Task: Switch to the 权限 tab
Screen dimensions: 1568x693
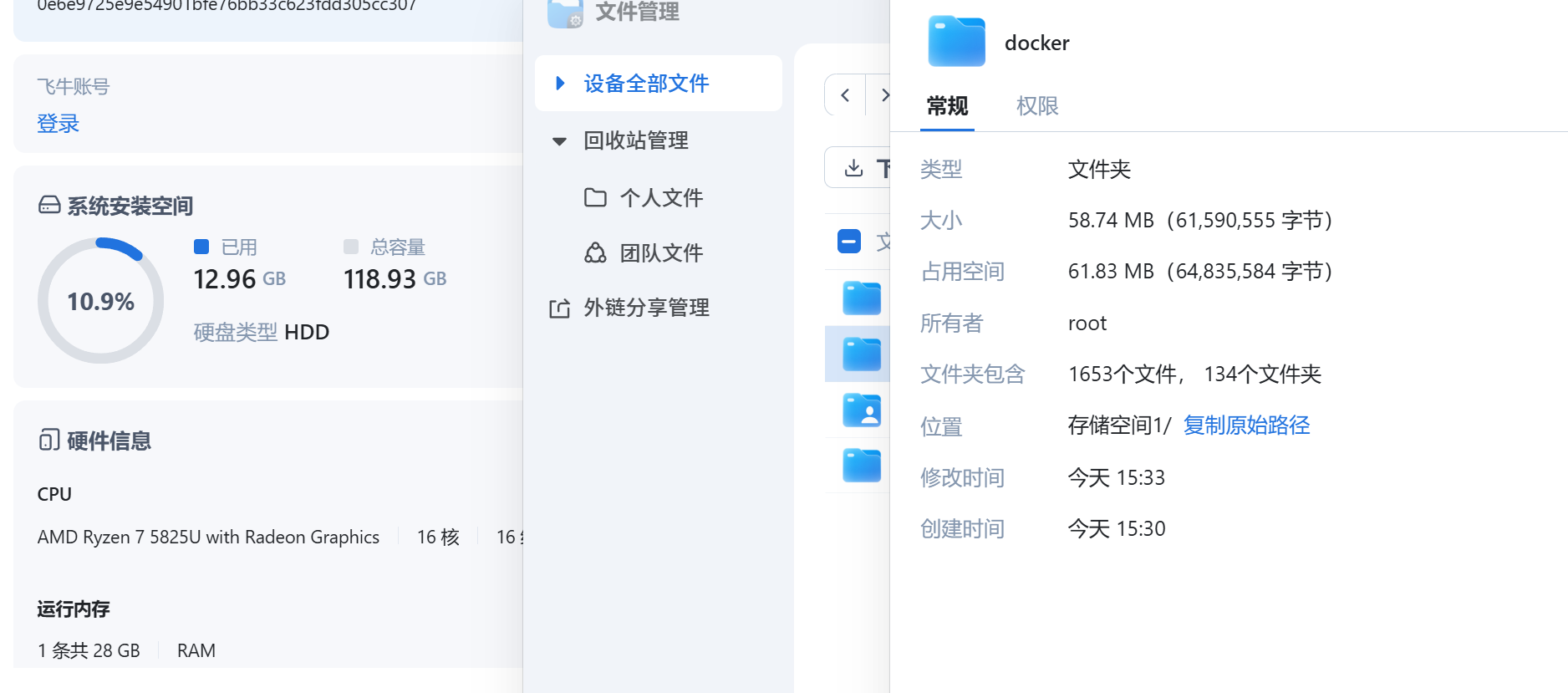Action: click(x=1037, y=106)
